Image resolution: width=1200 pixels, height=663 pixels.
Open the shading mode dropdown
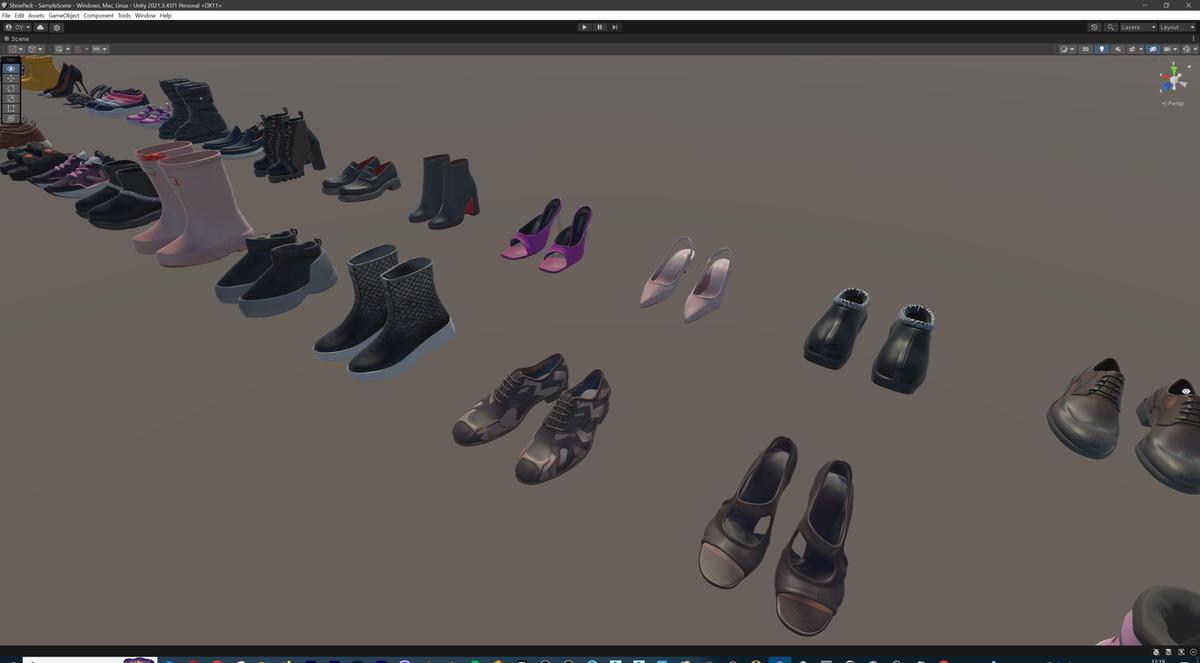tap(1066, 48)
